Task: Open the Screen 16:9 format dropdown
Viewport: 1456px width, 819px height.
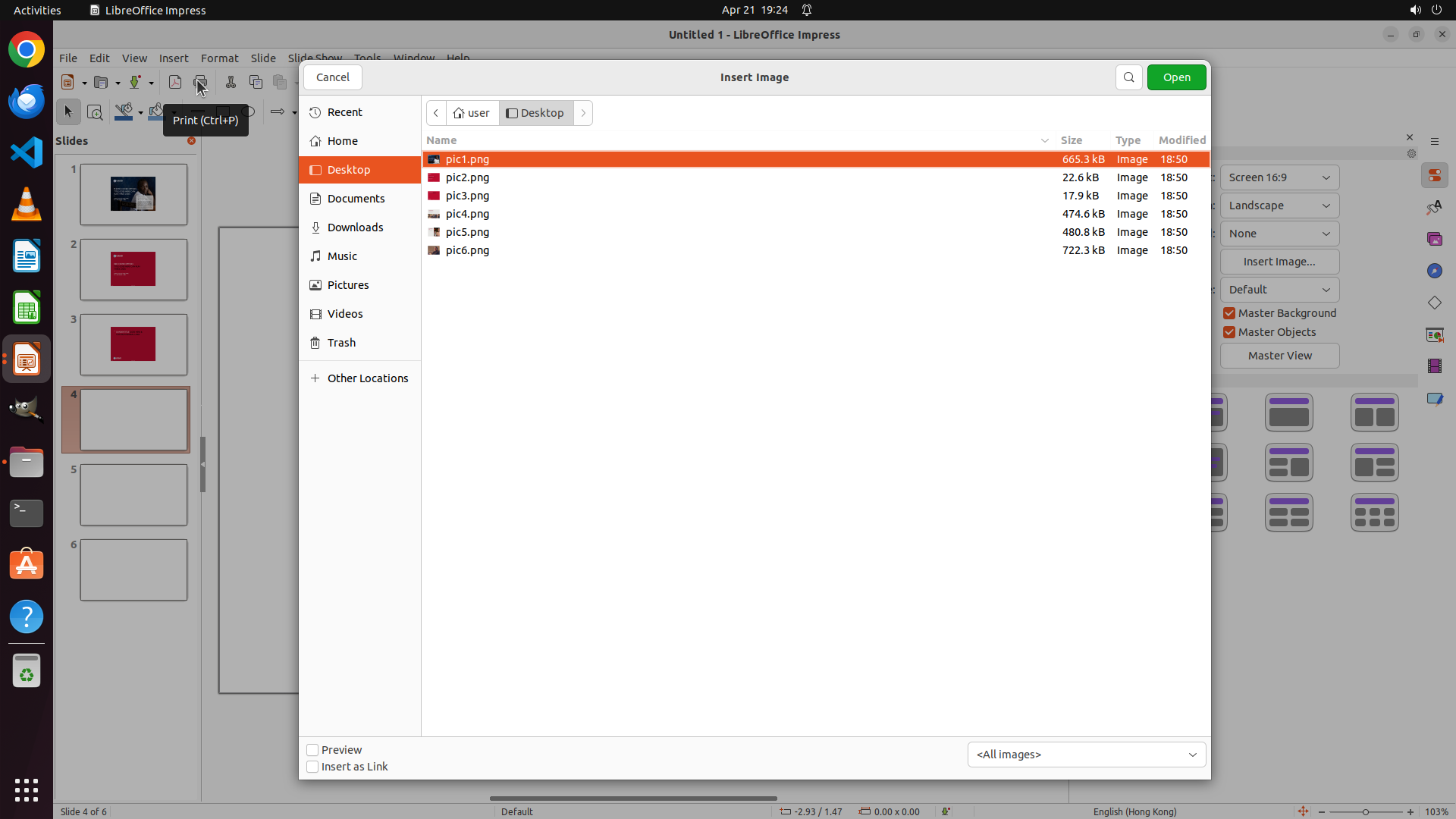Action: click(1279, 177)
